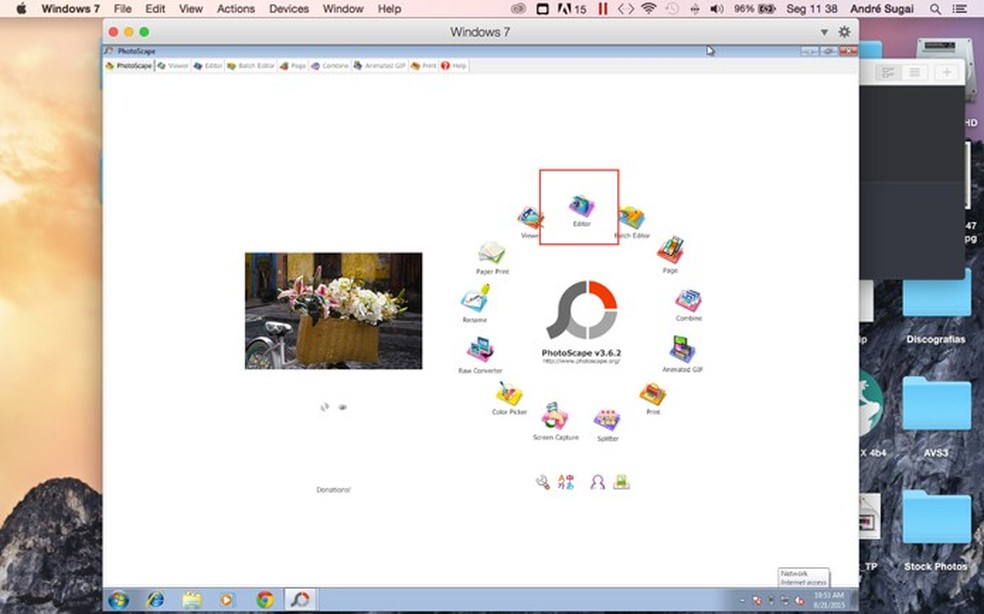This screenshot has height=614, width=984.
Task: Click the language icon below the circle
Action: coord(566,482)
